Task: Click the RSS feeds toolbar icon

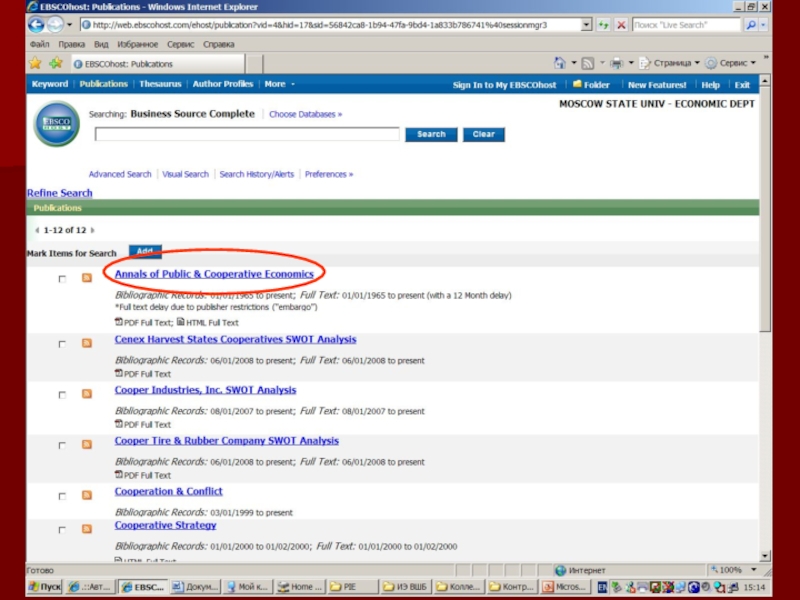Action: (588, 63)
